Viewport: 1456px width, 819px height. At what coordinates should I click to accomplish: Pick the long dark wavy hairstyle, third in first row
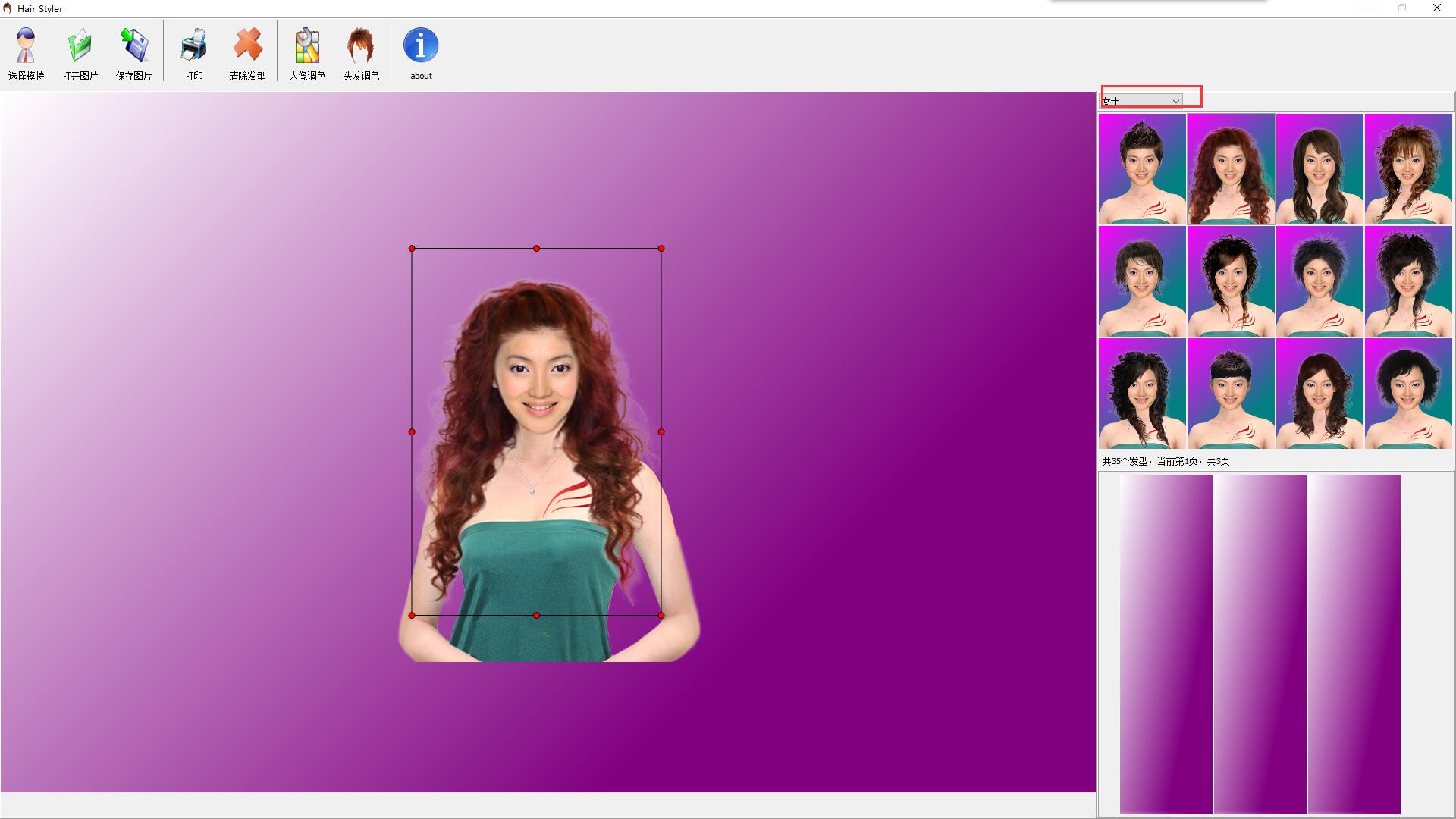[1319, 168]
